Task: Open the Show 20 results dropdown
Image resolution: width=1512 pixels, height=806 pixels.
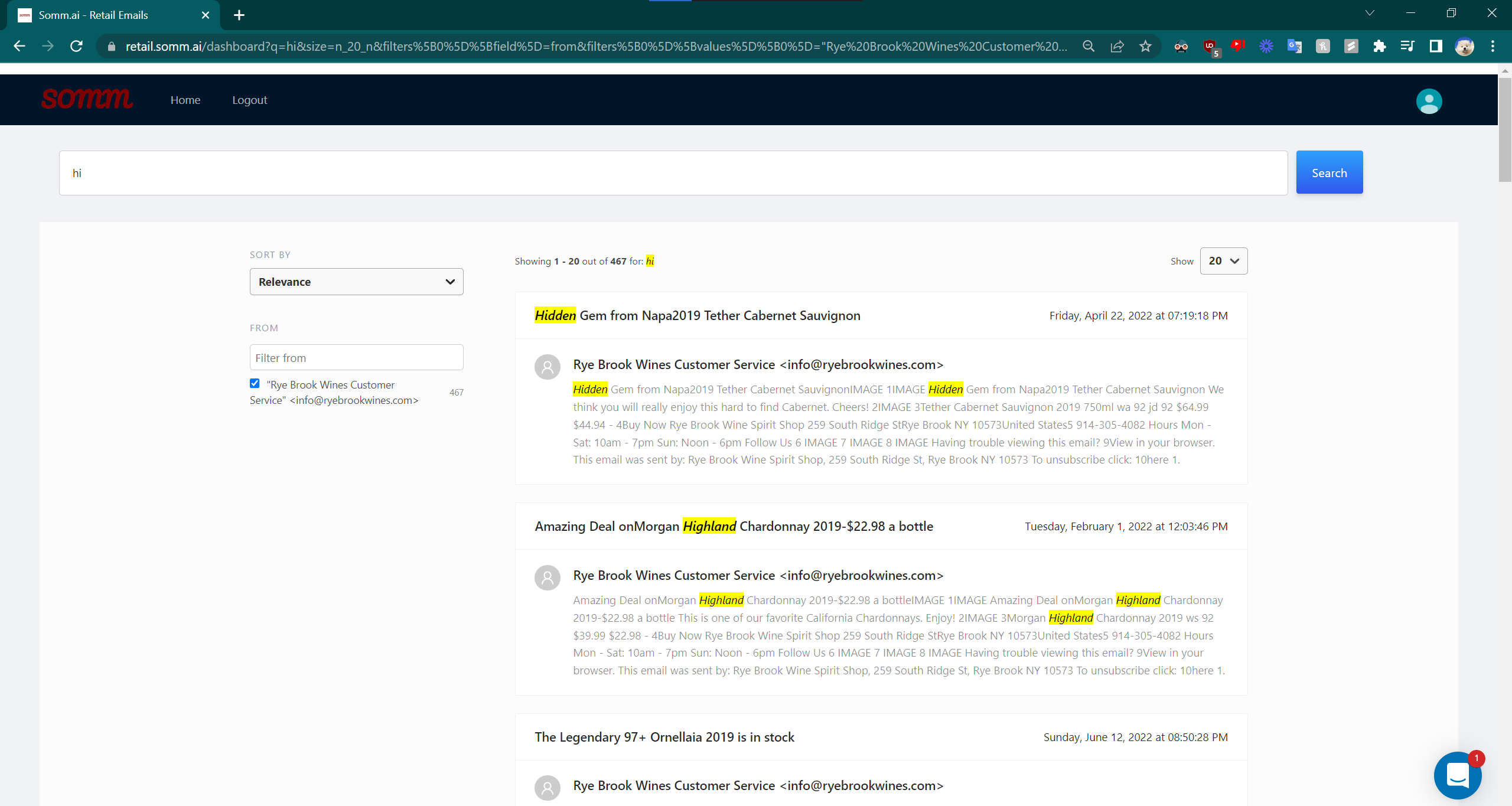Action: click(1223, 260)
